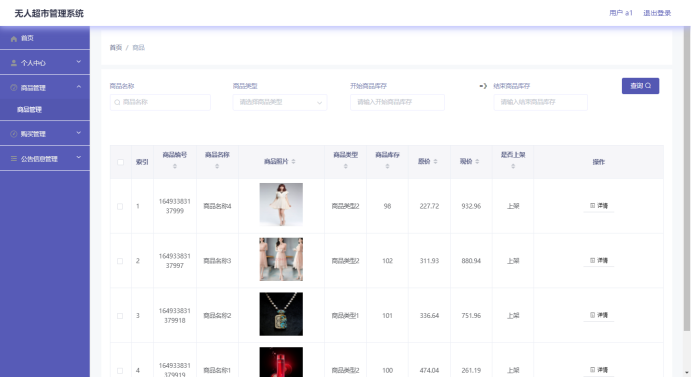
Task: Click the sort arrows in 商品编号 column header
Action: pos(175,166)
